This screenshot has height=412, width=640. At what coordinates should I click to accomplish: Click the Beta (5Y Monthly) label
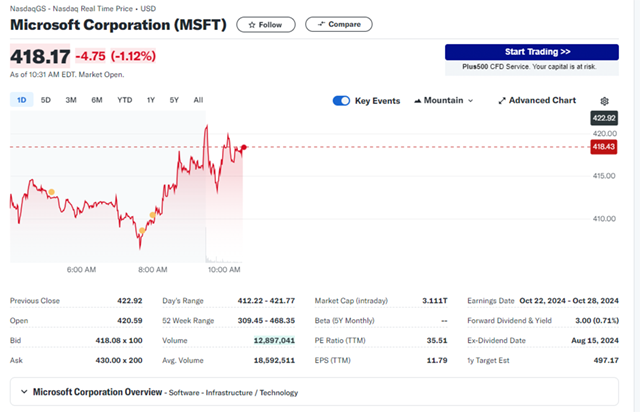[x=344, y=321]
